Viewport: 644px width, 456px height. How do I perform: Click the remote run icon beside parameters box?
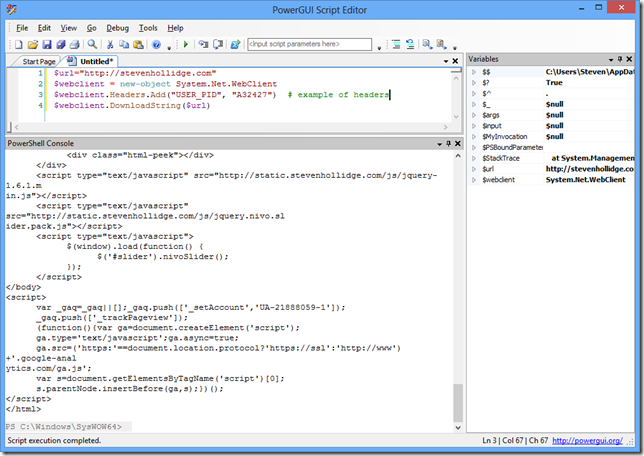click(x=235, y=44)
